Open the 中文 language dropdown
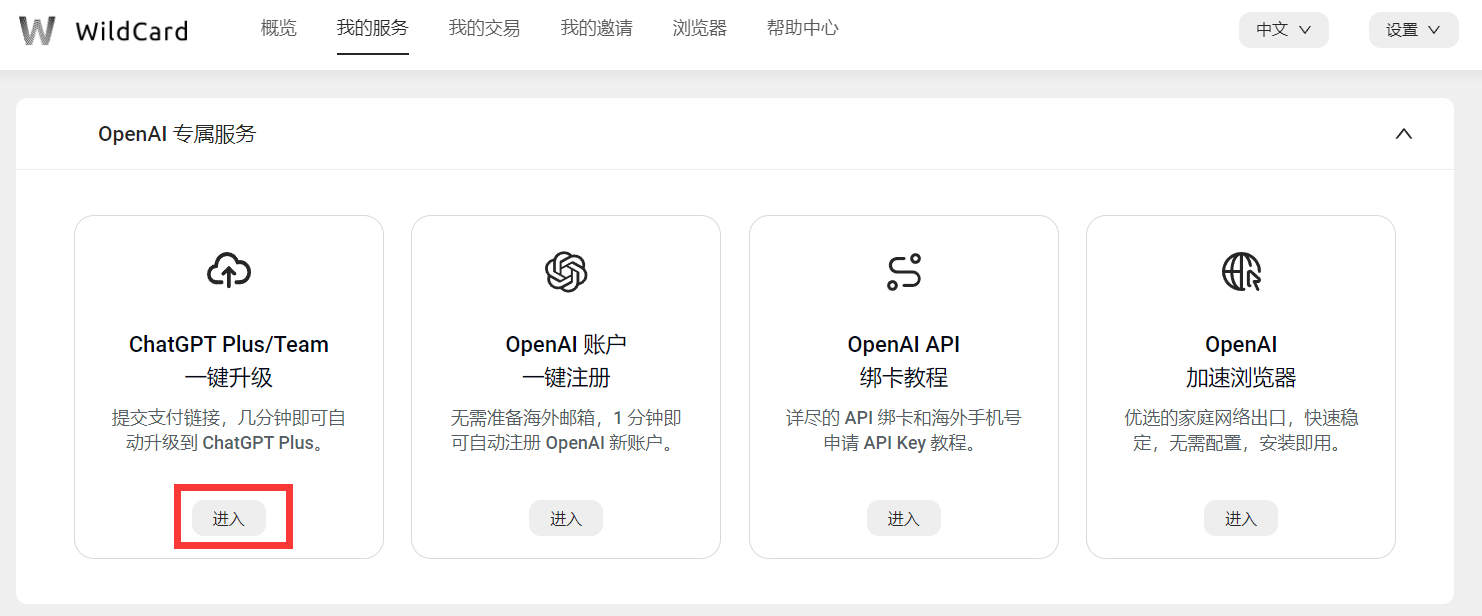The width and height of the screenshot is (1482, 616). pos(1284,30)
